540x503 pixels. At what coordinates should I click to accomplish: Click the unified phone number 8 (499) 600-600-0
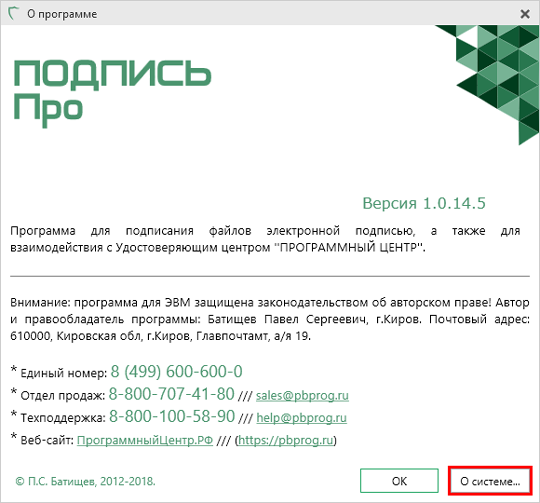pos(176,371)
